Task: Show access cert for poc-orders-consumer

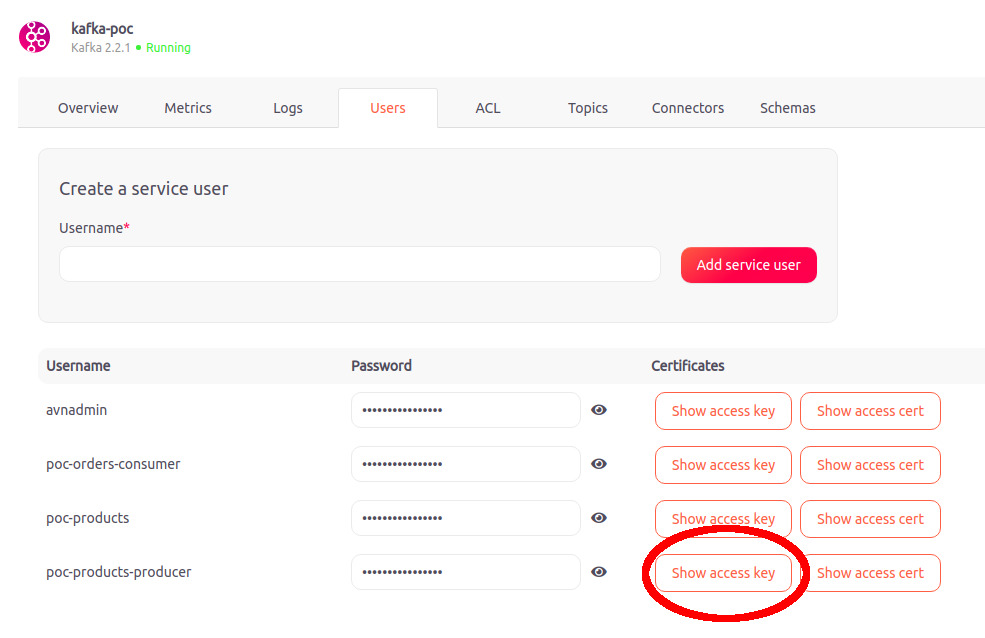Action: click(870, 465)
